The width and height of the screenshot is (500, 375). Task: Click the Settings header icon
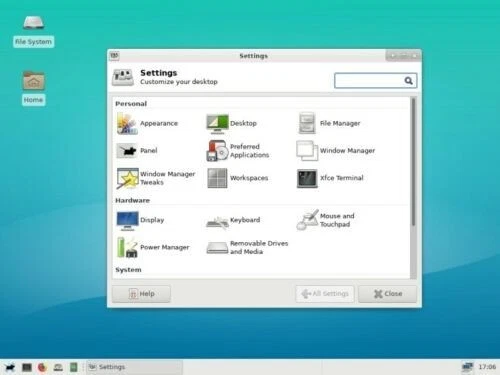pyautogui.click(x=123, y=77)
